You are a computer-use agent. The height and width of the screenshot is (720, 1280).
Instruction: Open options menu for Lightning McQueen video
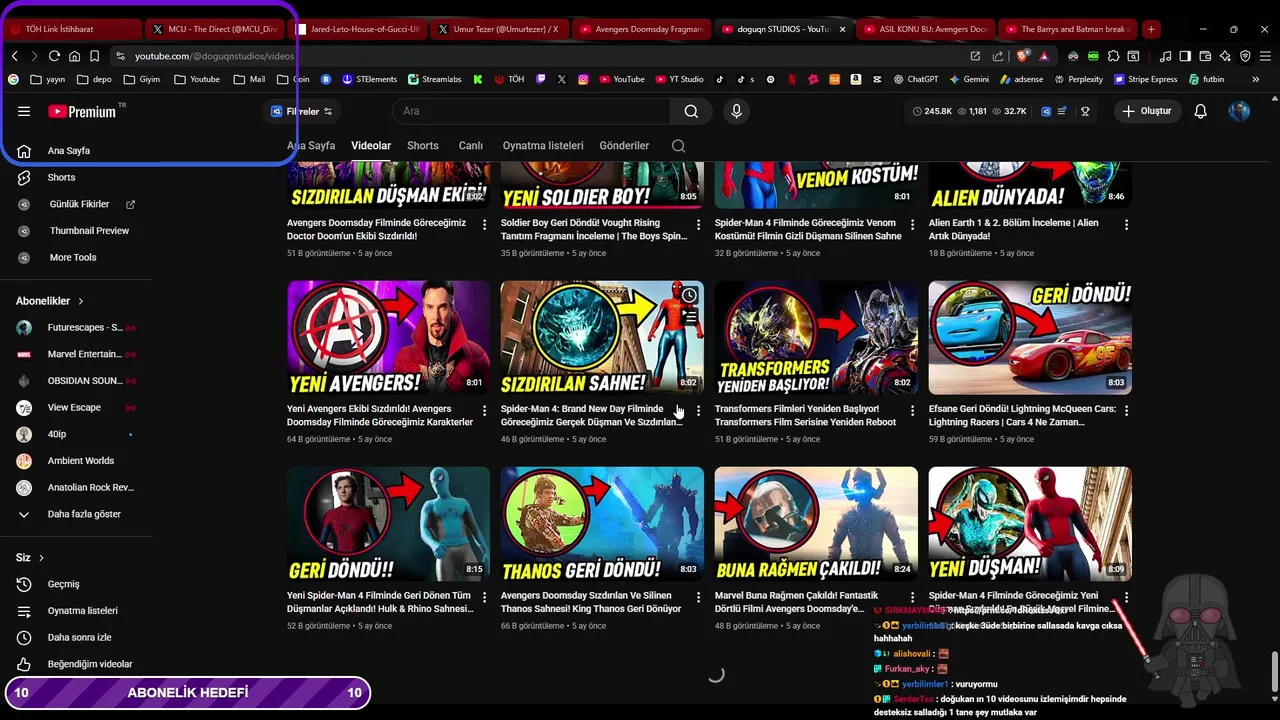[x=1126, y=410]
